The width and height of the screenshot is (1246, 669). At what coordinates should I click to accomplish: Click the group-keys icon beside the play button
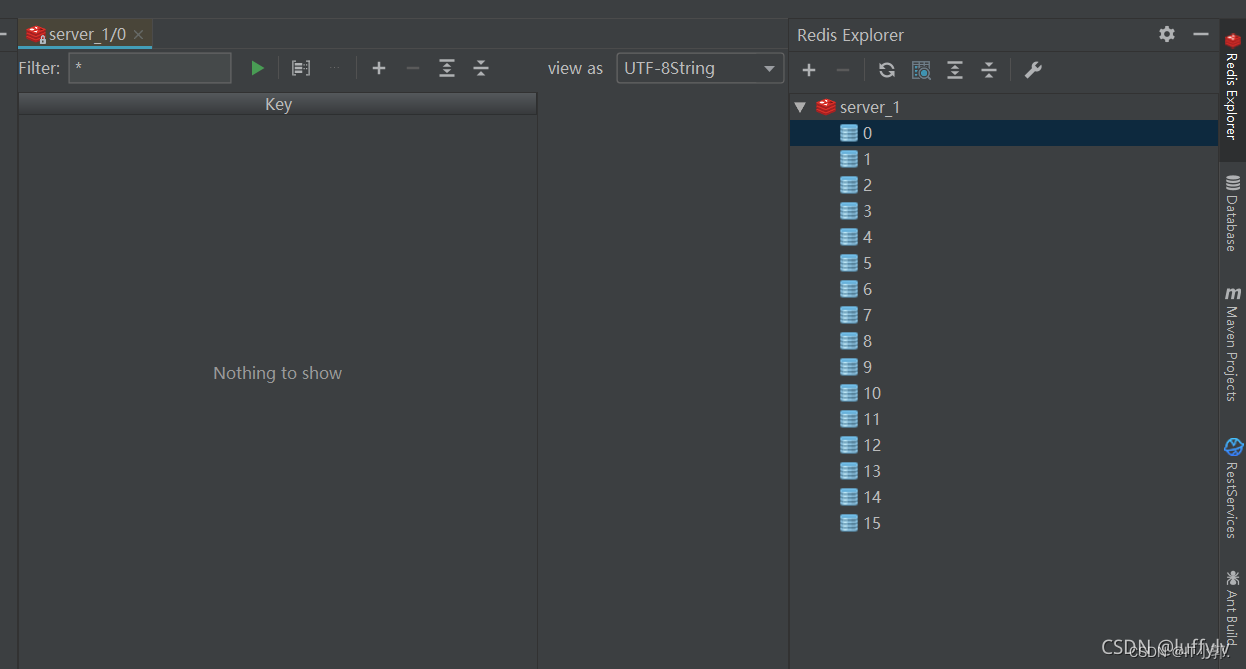pos(300,68)
